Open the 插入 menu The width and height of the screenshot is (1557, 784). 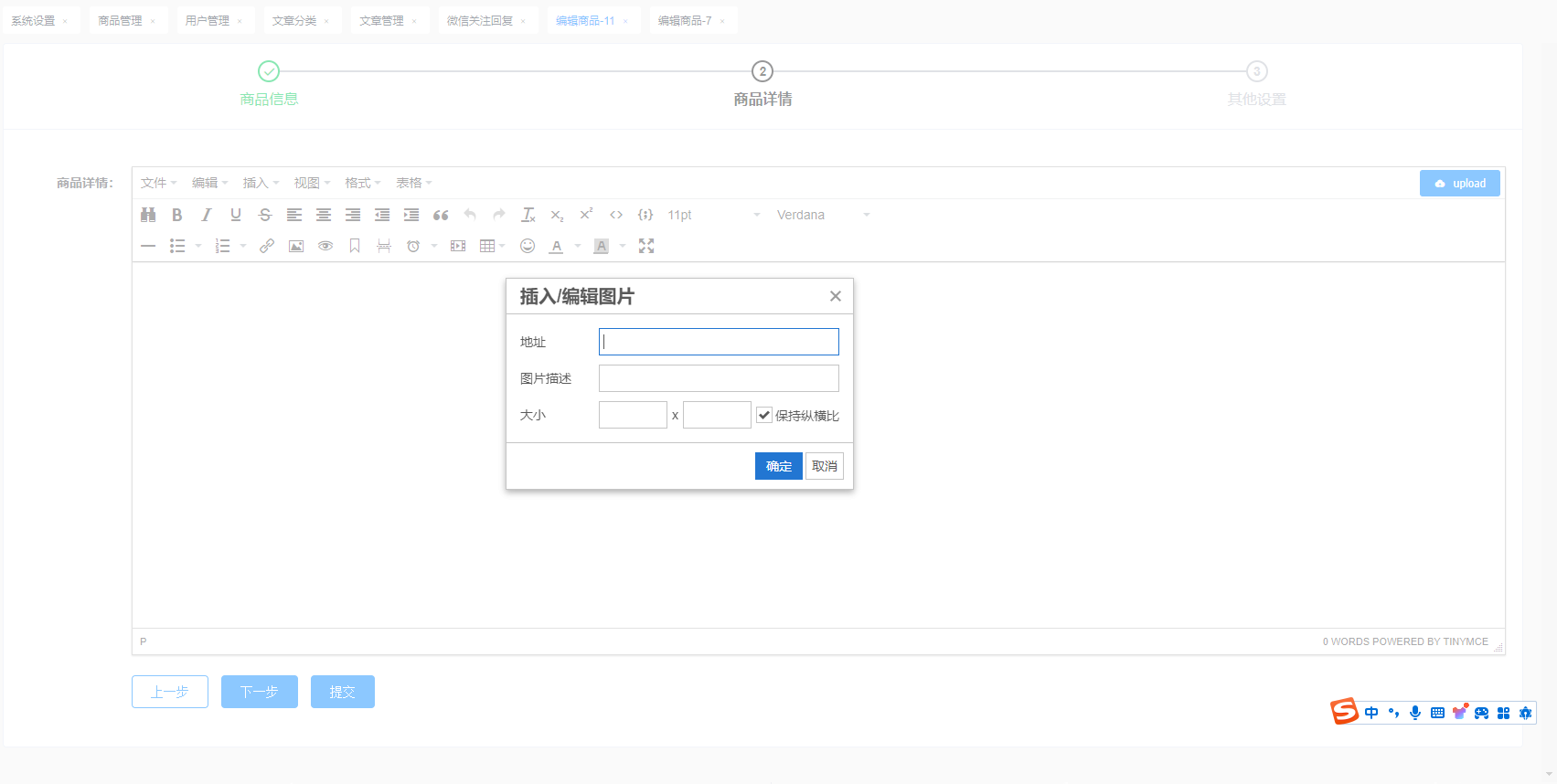(x=261, y=183)
